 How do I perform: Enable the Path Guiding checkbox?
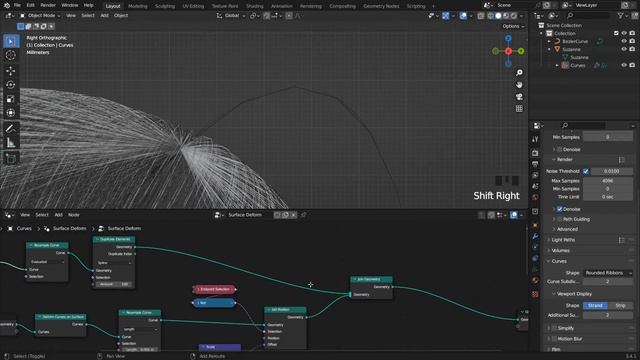(x=560, y=219)
